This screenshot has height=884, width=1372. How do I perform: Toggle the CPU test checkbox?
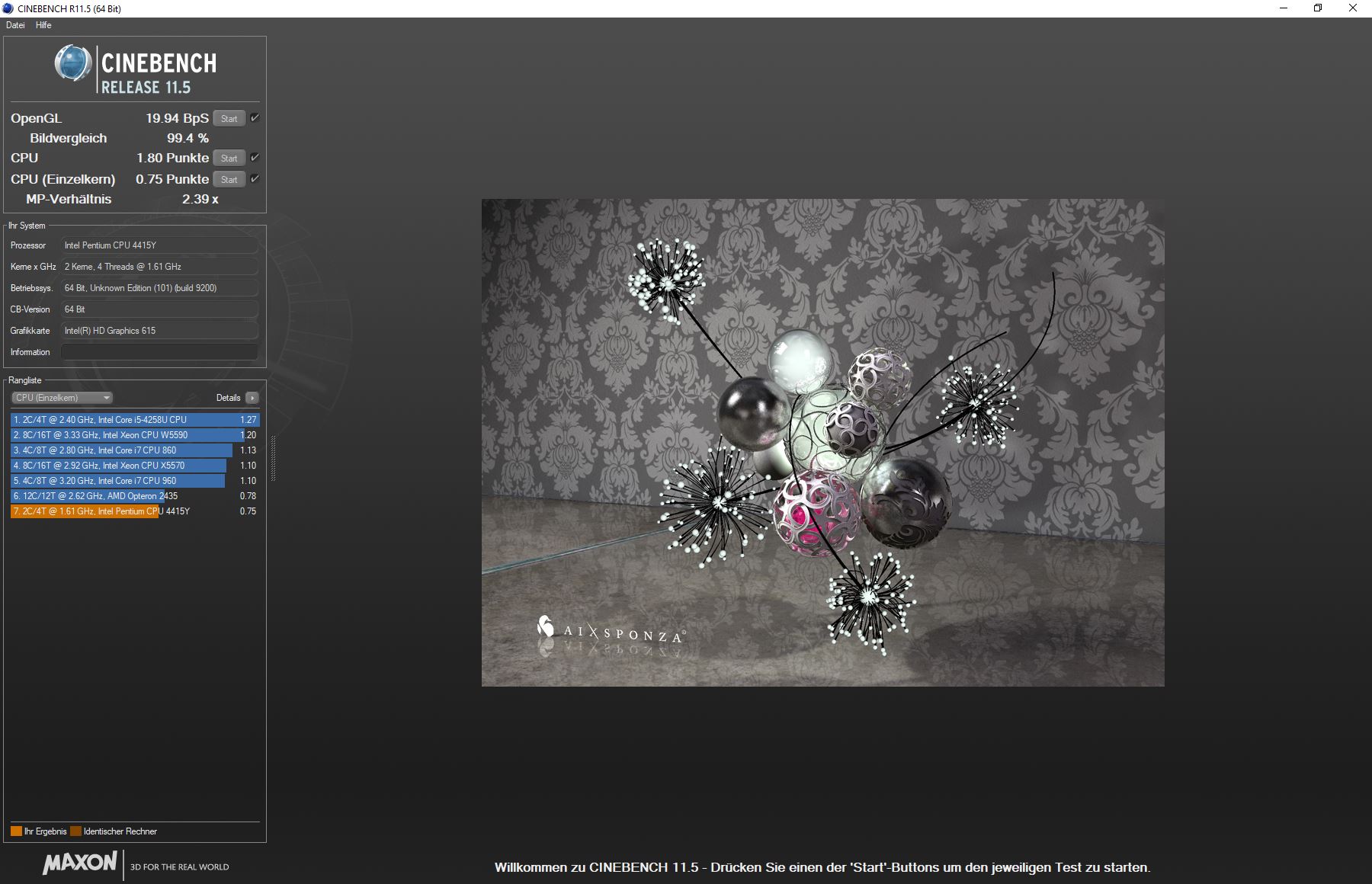tap(255, 157)
